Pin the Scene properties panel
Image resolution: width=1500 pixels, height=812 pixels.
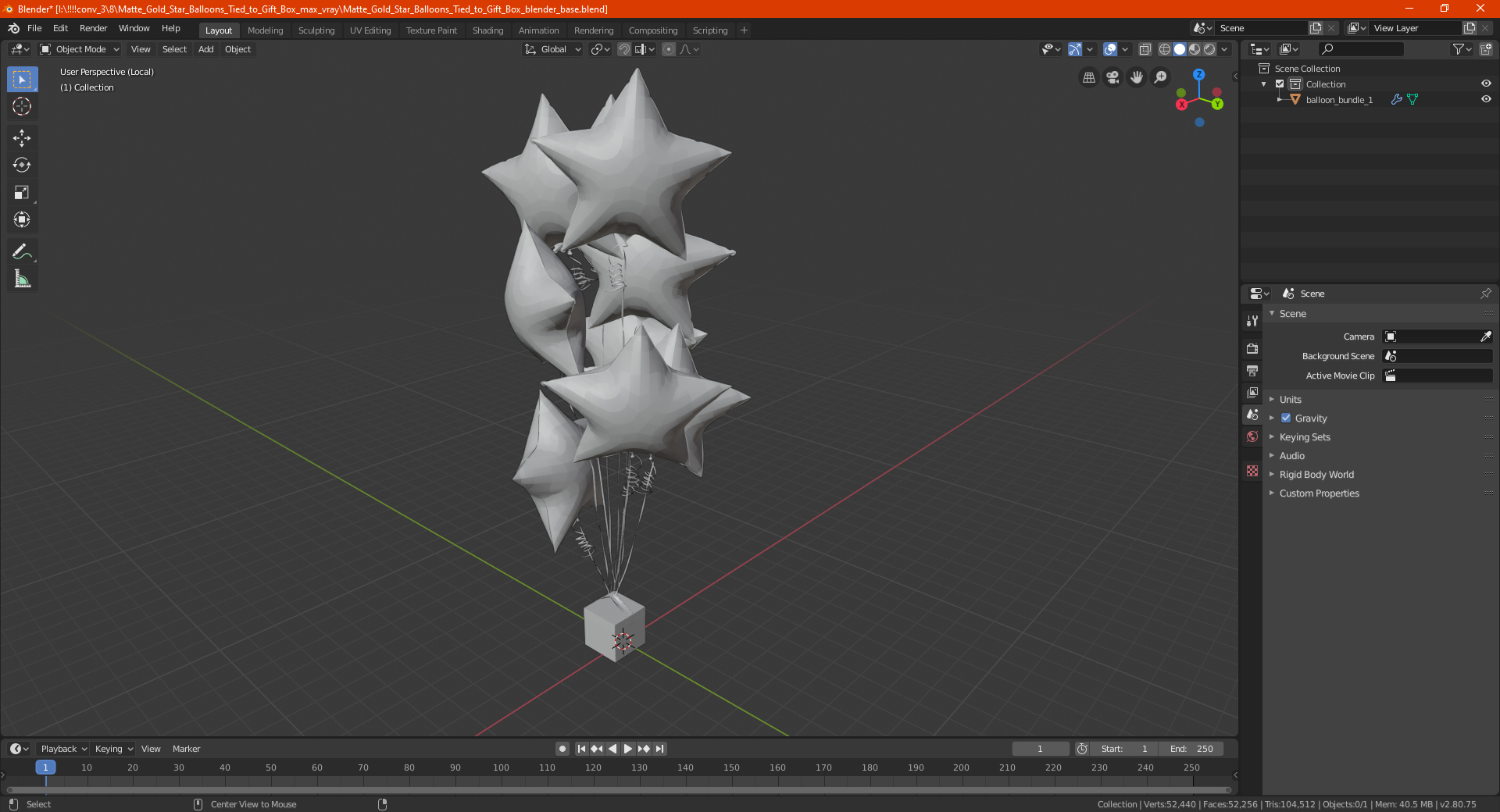1485,294
